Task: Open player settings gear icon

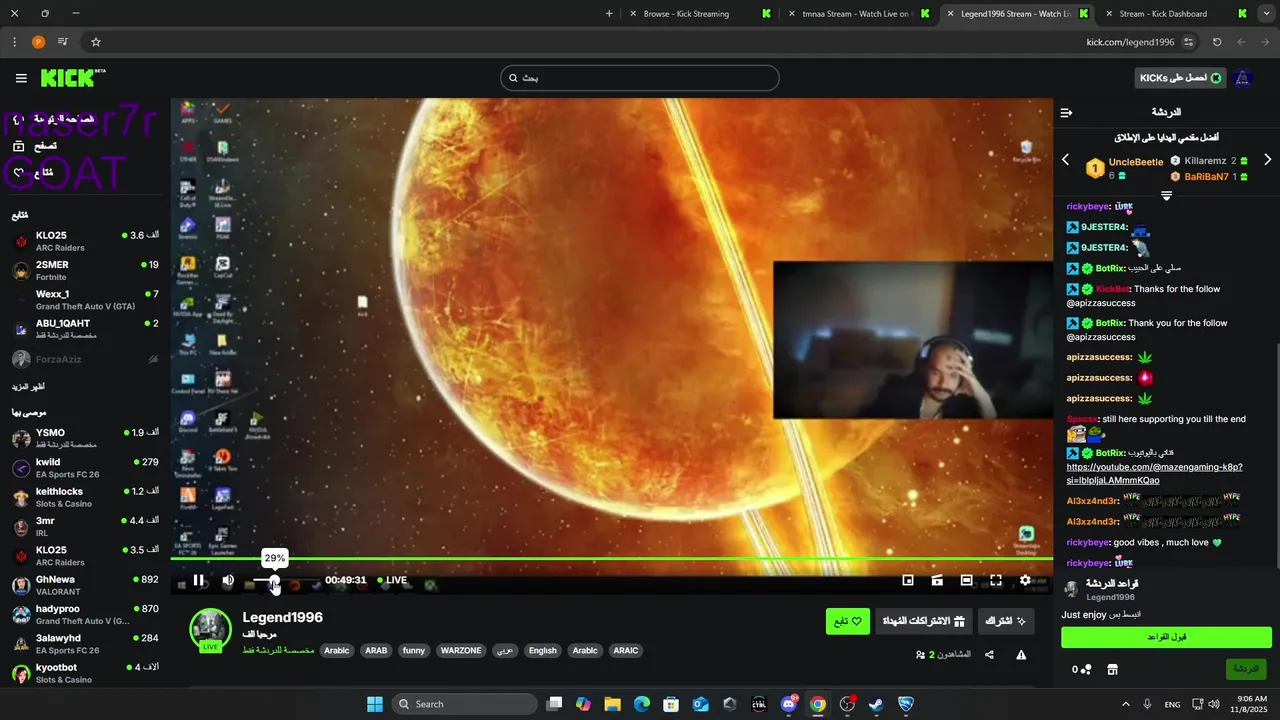Action: coord(1025,580)
